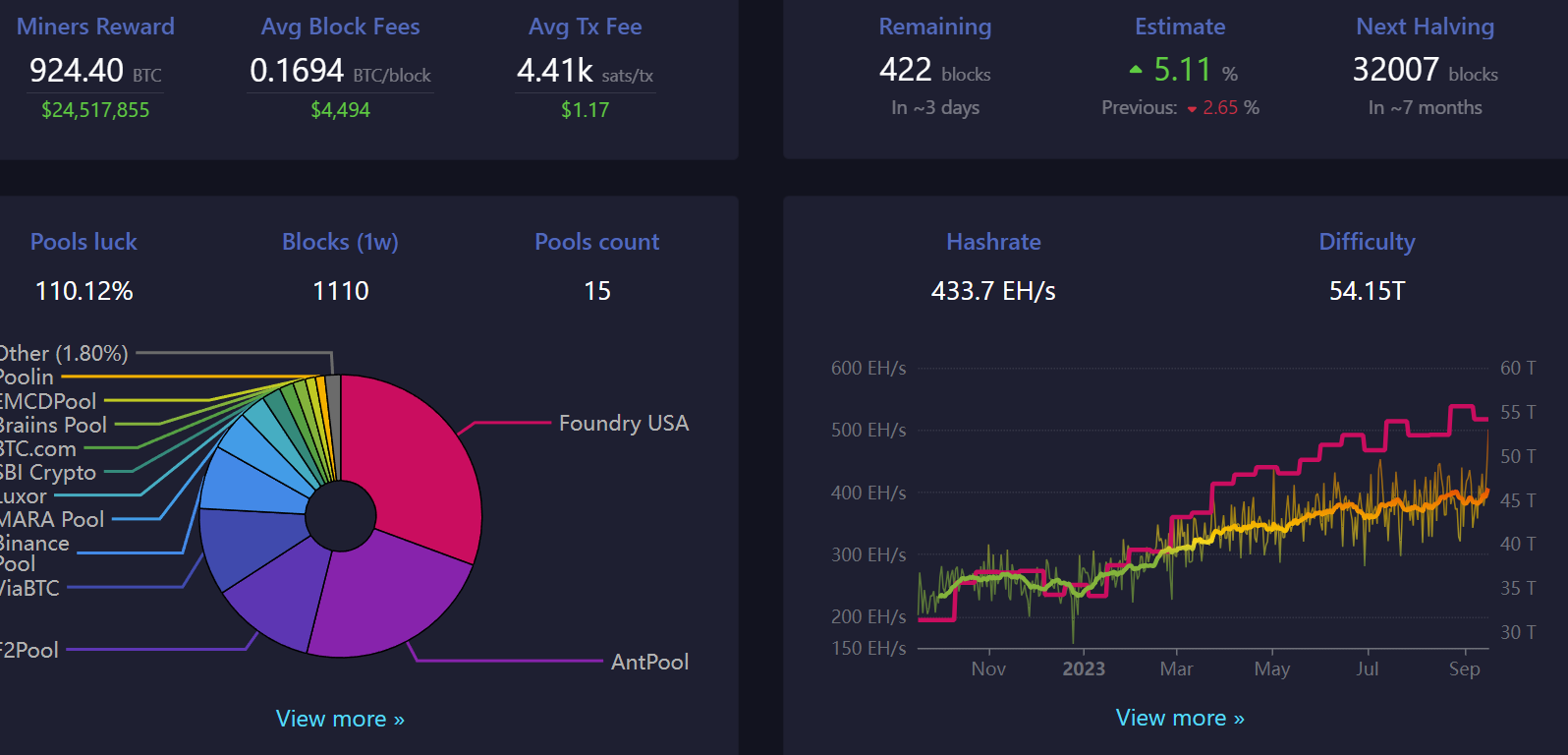1568x755 pixels.
Task: Click the Pools count heading
Action: tap(596, 242)
